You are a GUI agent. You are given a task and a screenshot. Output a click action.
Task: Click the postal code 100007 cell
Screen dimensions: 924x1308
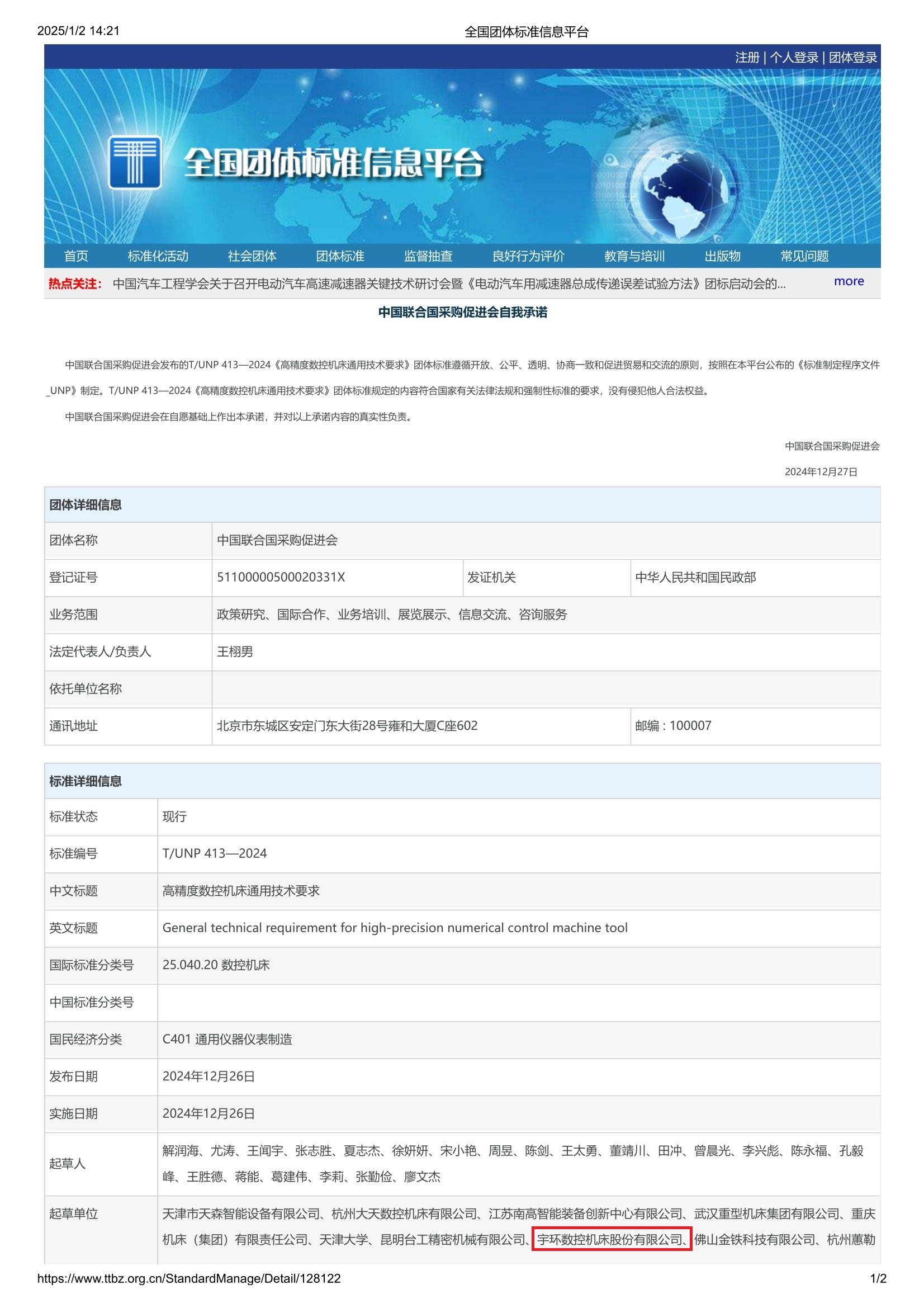pyautogui.click(x=756, y=726)
